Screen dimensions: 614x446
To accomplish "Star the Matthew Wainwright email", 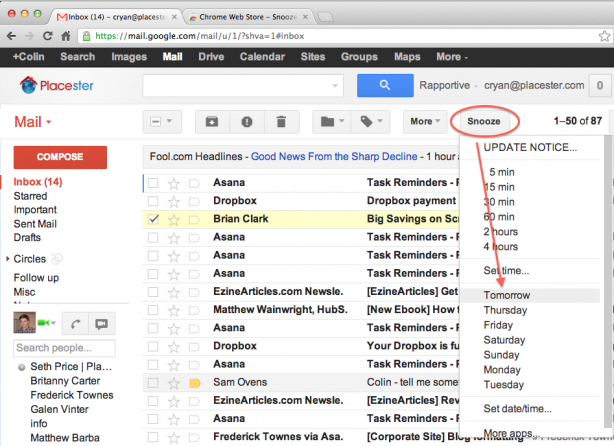I will coord(173,310).
